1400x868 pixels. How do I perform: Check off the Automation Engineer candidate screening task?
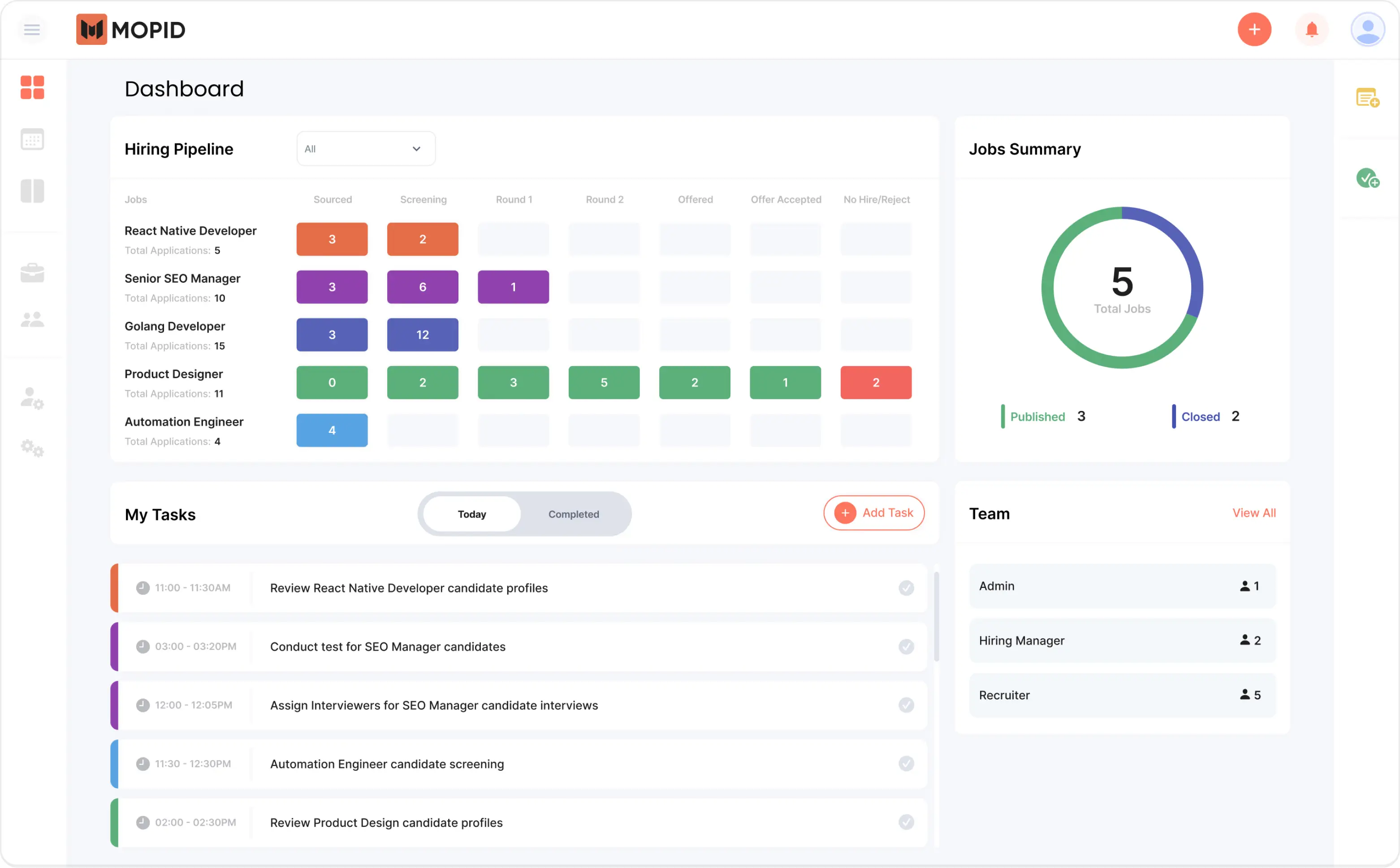[x=906, y=764]
